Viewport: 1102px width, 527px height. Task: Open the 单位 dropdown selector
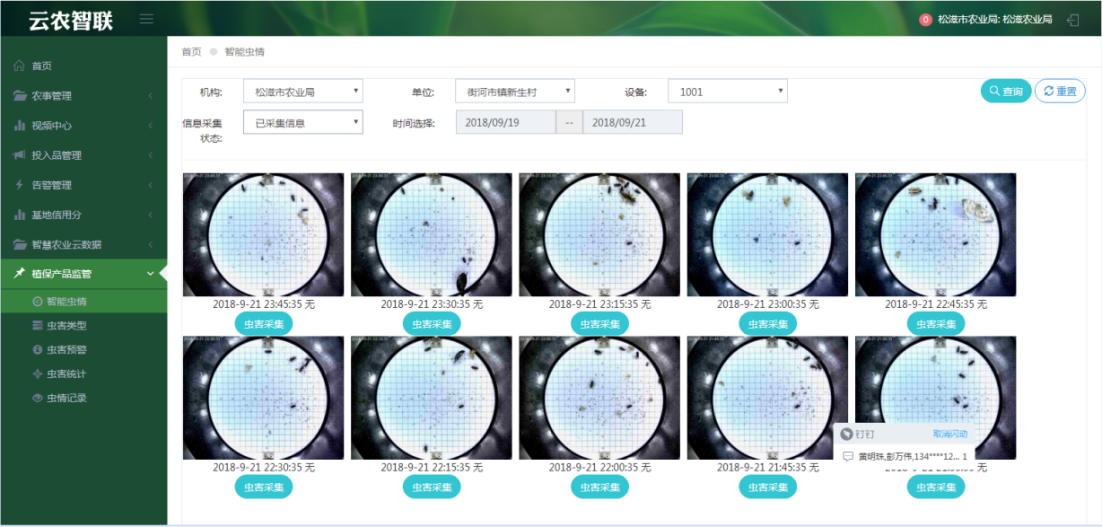[514, 92]
